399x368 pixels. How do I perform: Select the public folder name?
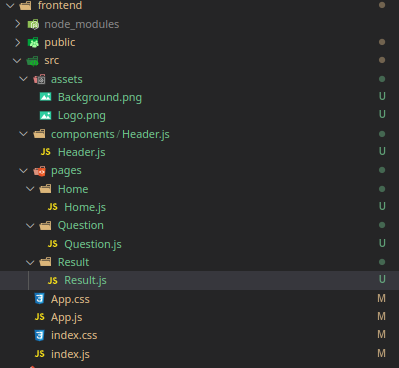pyautogui.click(x=60, y=43)
